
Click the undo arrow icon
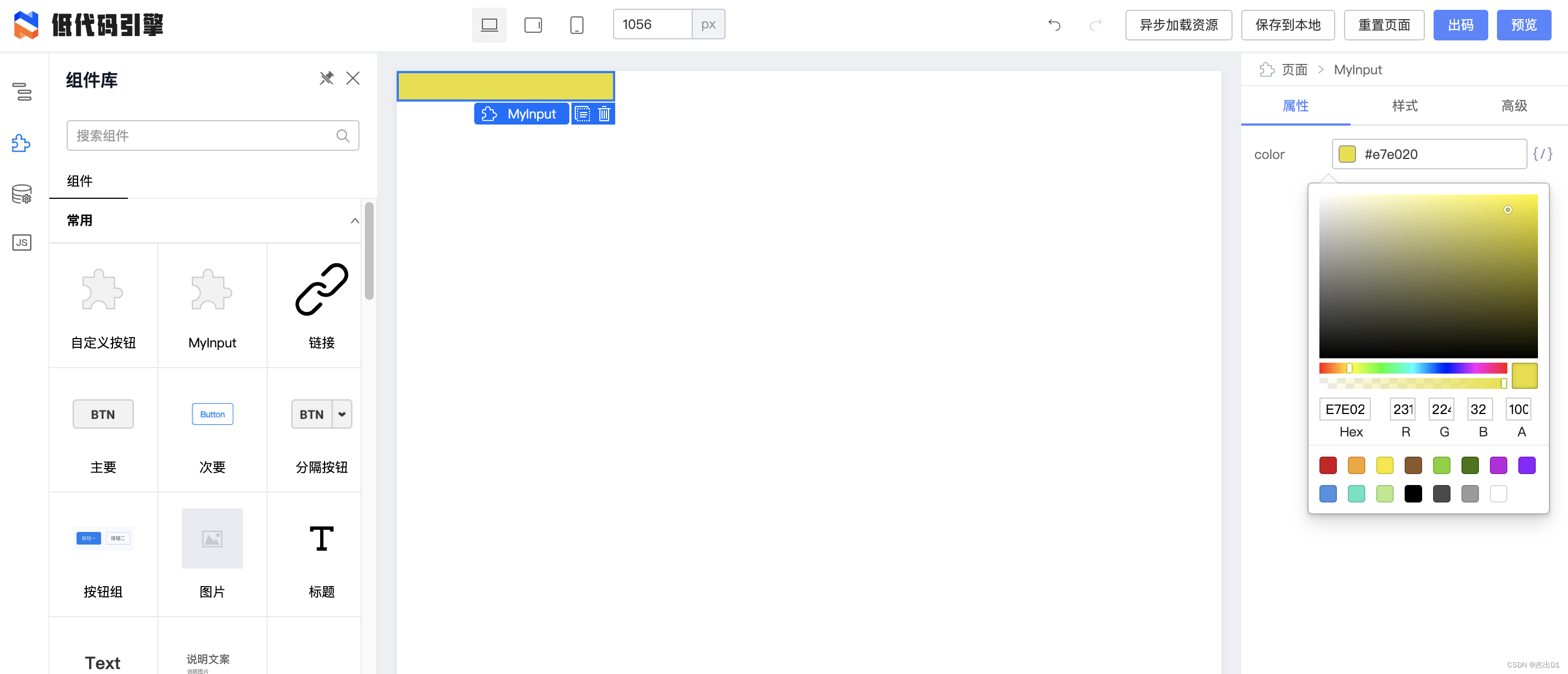1054,25
